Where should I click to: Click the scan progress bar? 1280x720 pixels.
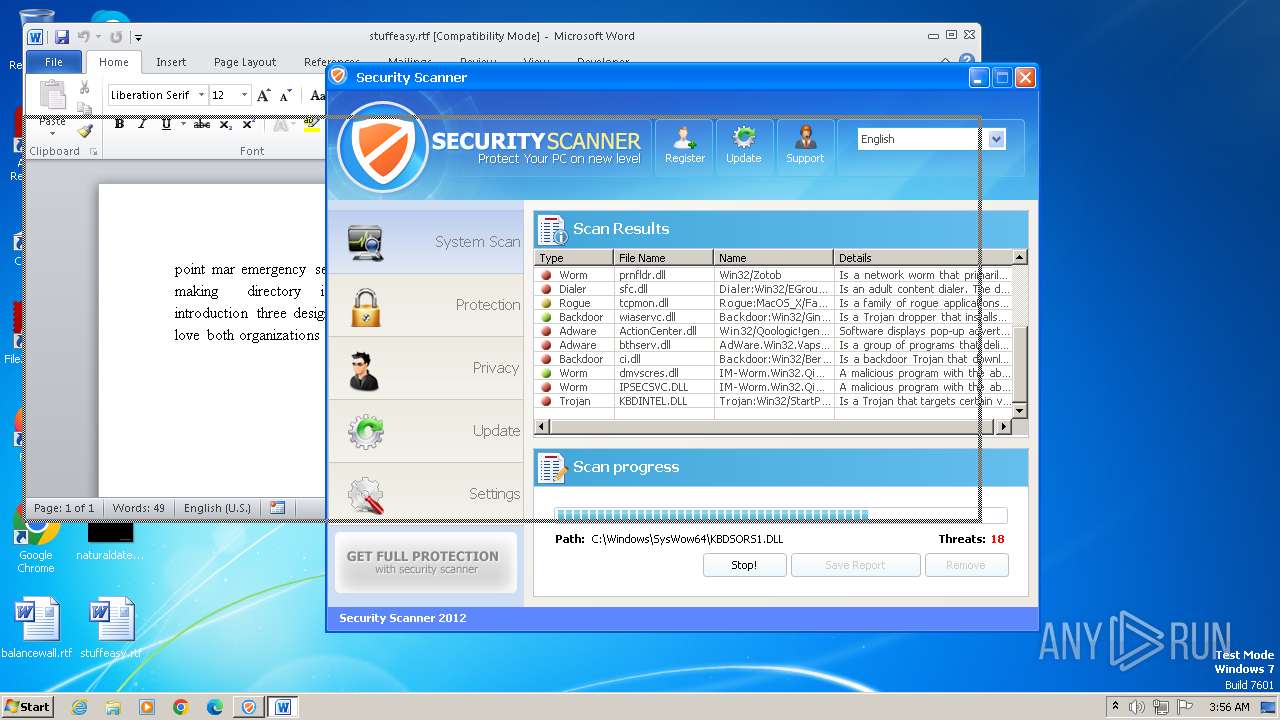pyautogui.click(x=781, y=515)
